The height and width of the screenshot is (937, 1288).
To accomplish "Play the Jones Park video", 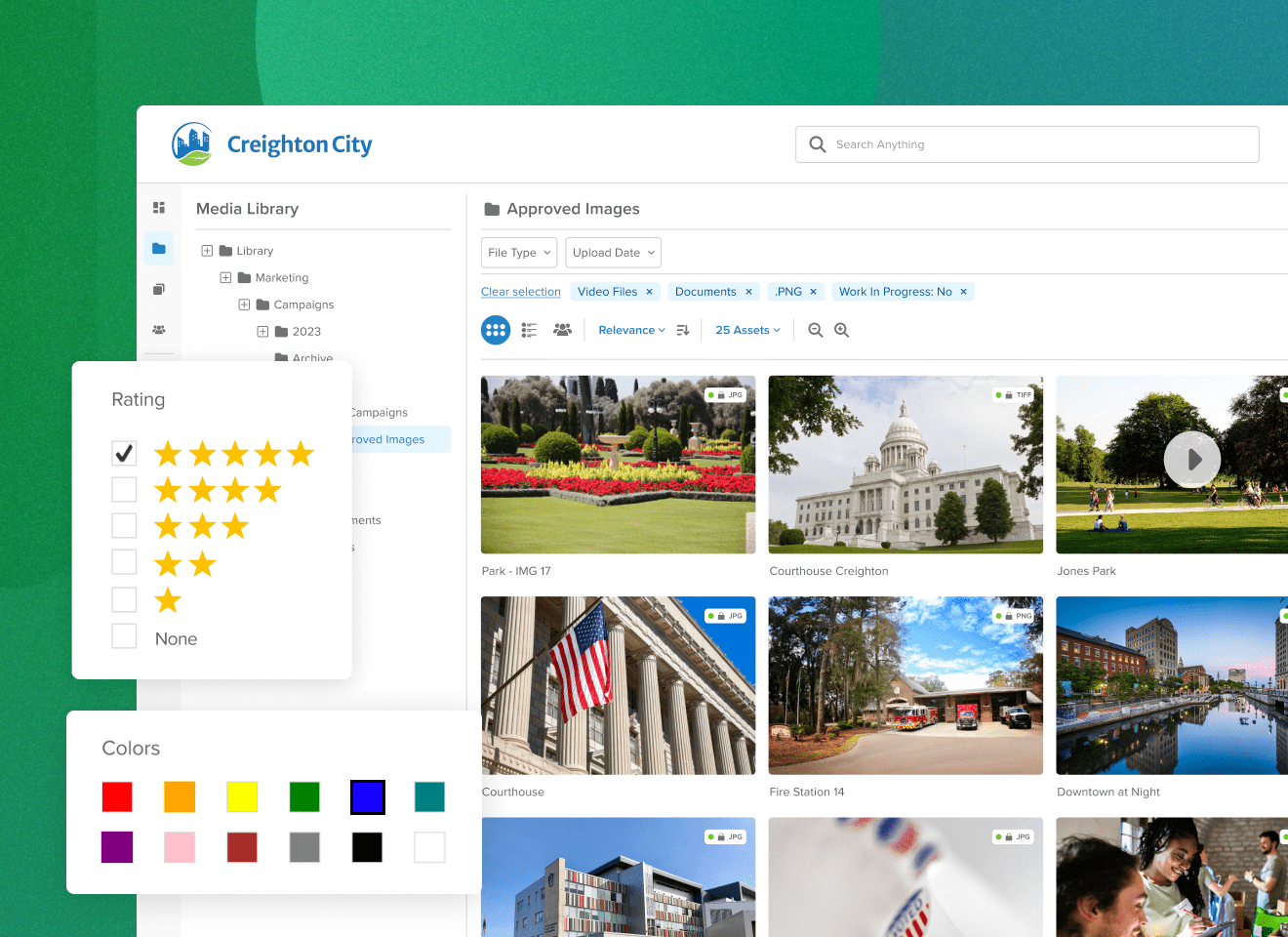I will point(1192,459).
